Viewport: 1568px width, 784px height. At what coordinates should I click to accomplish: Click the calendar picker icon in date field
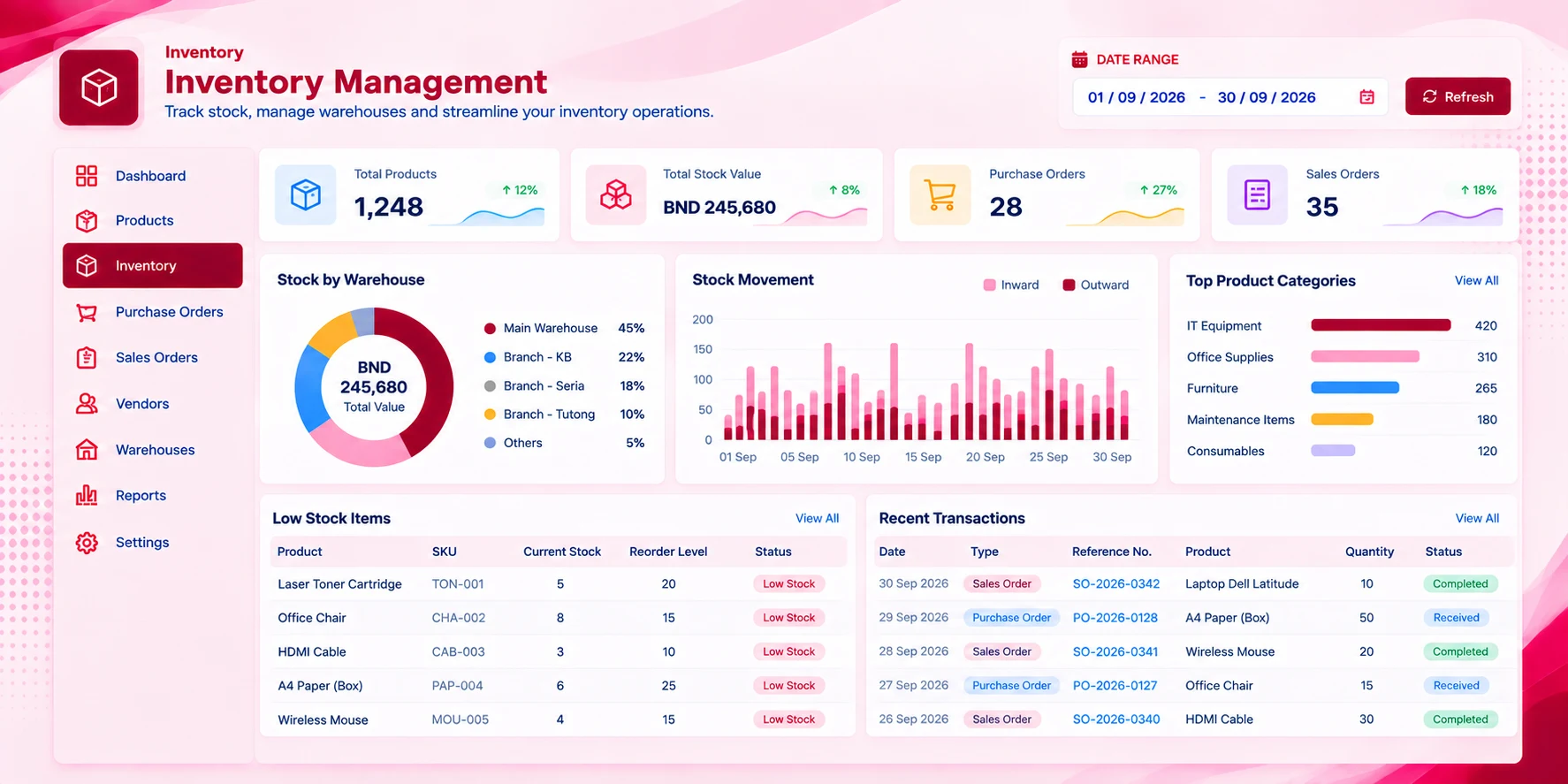pyautogui.click(x=1366, y=97)
